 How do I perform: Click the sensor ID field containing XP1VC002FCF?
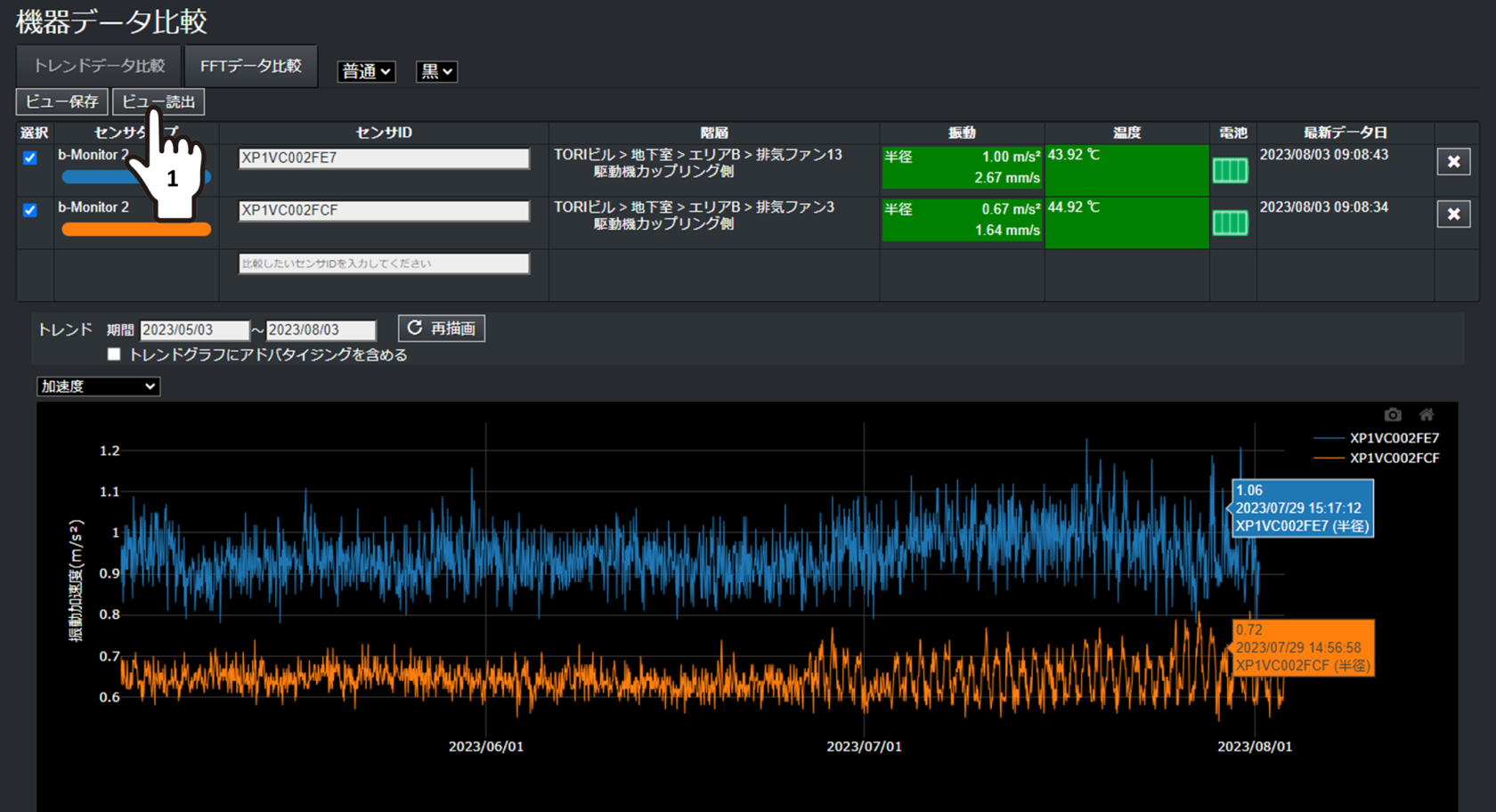click(384, 211)
